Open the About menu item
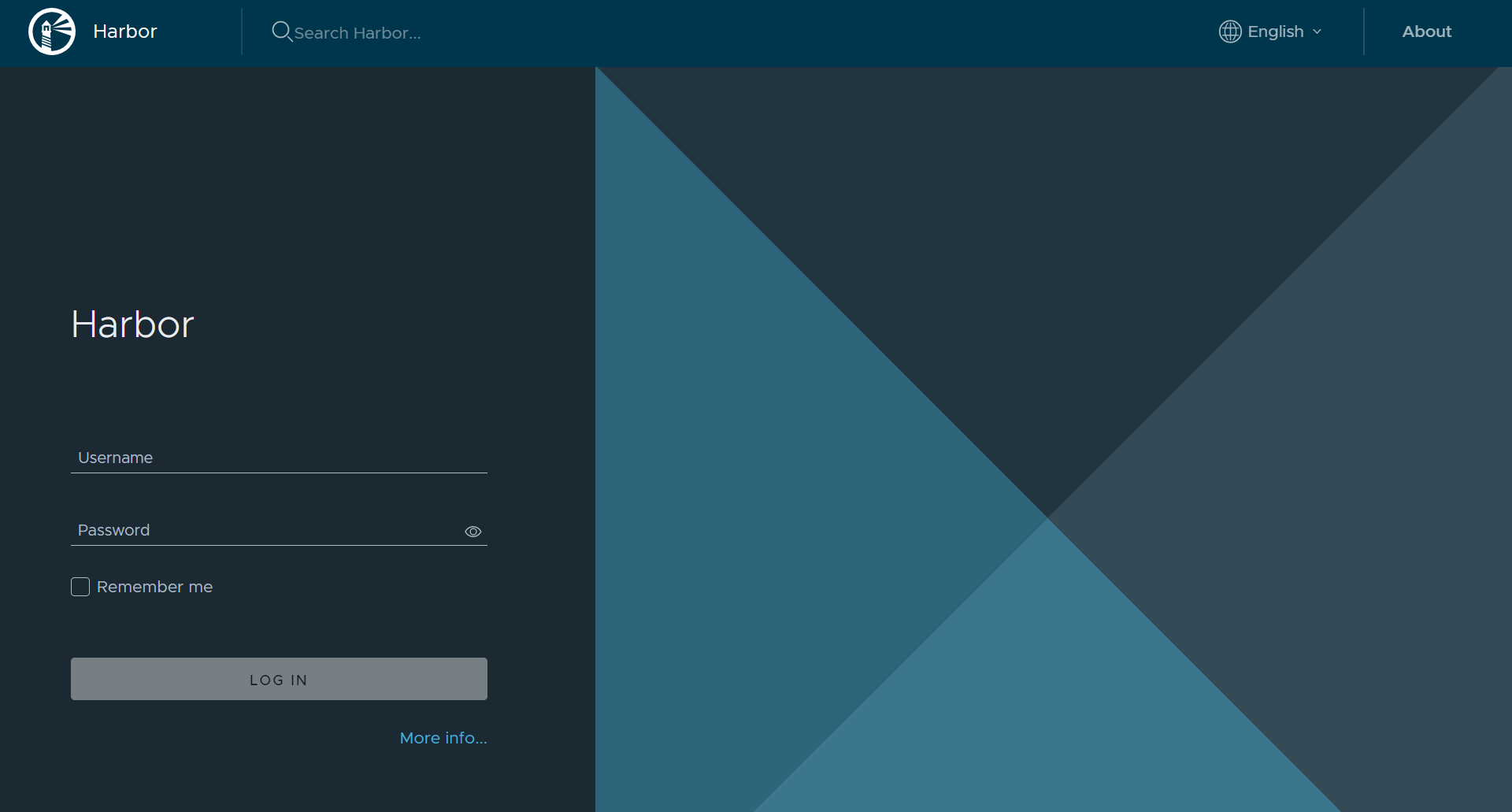Screen dimensions: 1512x812 tap(1426, 32)
